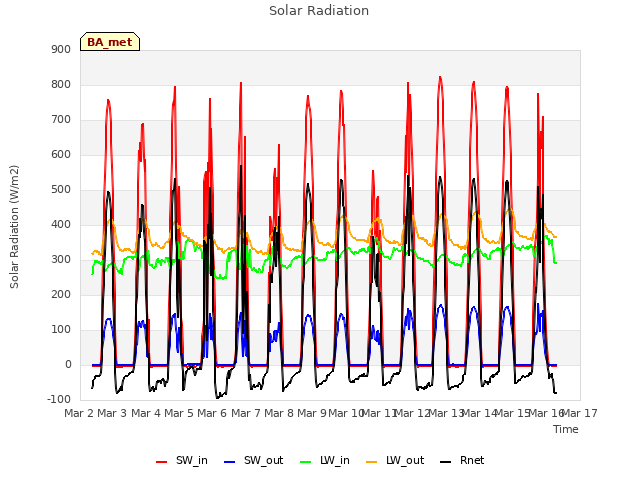The height and width of the screenshot is (480, 640).
Task: Click the -100 y-axis tick label
Action: (x=59, y=399)
